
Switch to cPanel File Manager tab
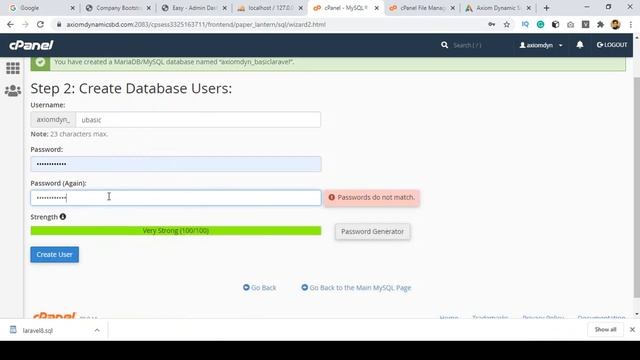coord(421,8)
